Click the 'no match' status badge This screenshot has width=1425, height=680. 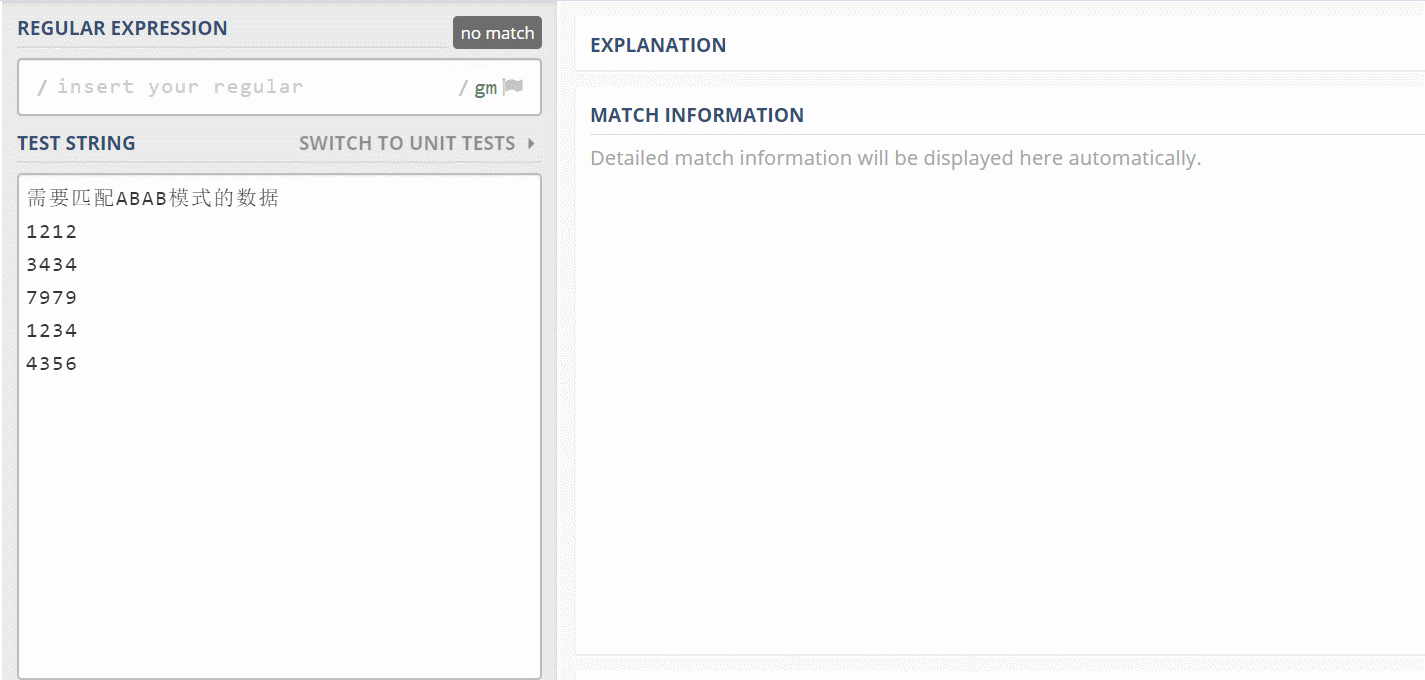coord(497,33)
